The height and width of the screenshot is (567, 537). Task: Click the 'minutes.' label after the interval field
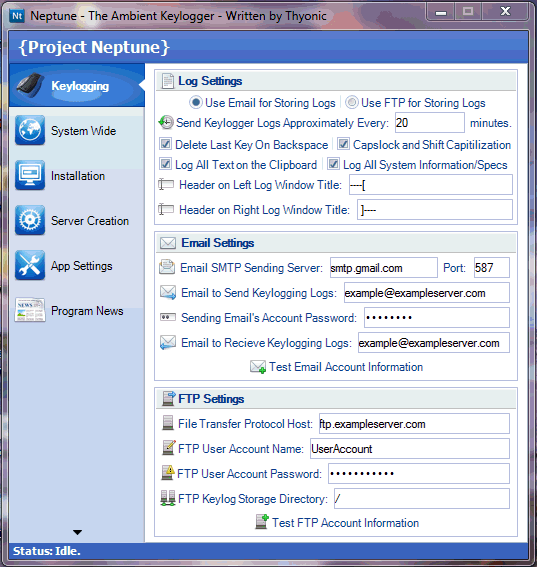491,123
